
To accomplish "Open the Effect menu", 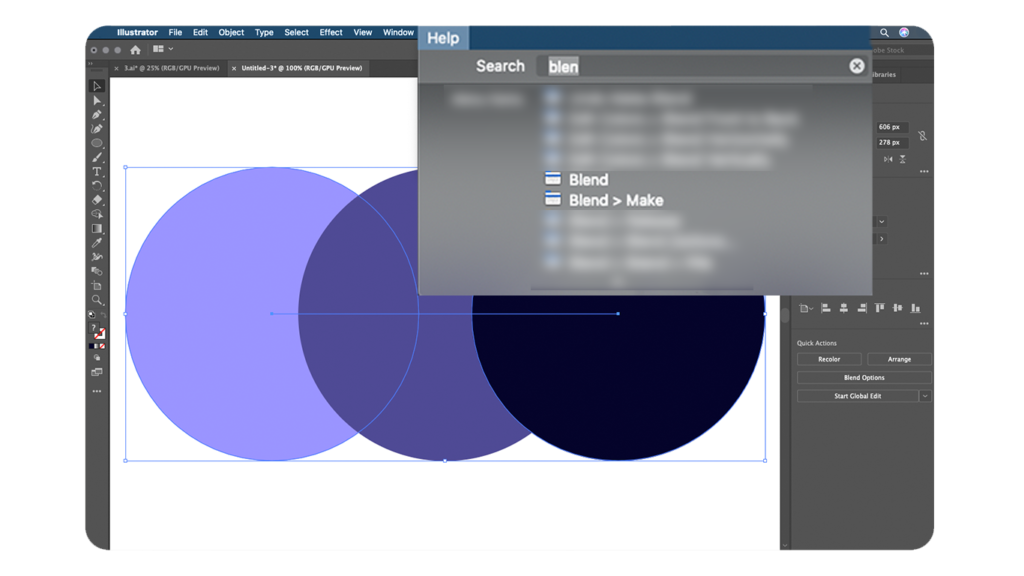I will (331, 33).
